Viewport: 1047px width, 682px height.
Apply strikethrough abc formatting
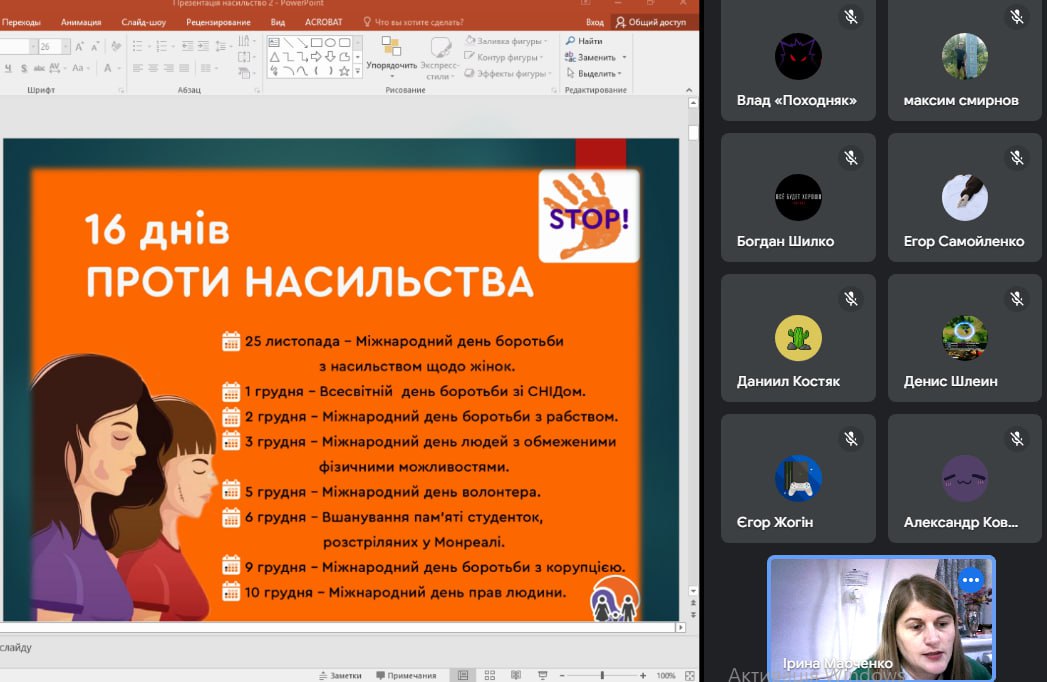tap(39, 68)
